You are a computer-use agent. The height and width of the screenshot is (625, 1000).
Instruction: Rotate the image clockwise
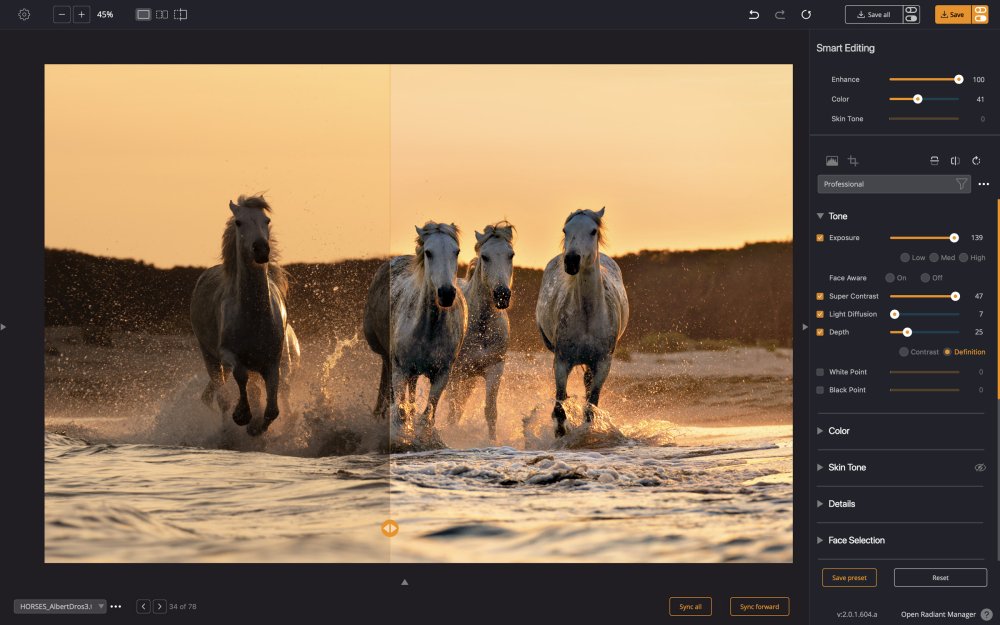point(976,161)
